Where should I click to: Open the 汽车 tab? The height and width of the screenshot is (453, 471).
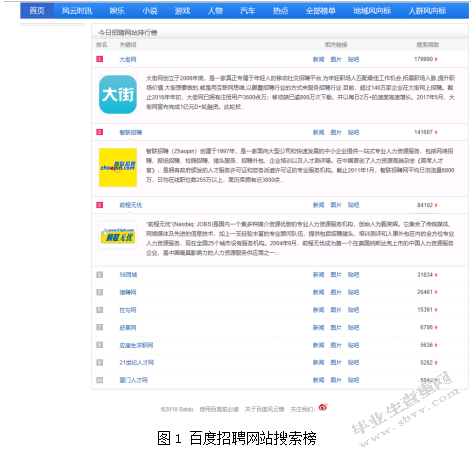click(x=248, y=11)
